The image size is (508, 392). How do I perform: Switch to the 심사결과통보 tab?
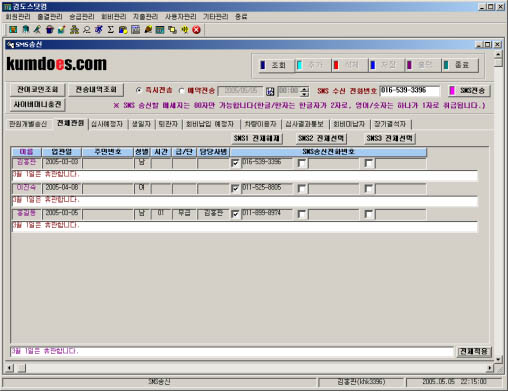(x=304, y=124)
